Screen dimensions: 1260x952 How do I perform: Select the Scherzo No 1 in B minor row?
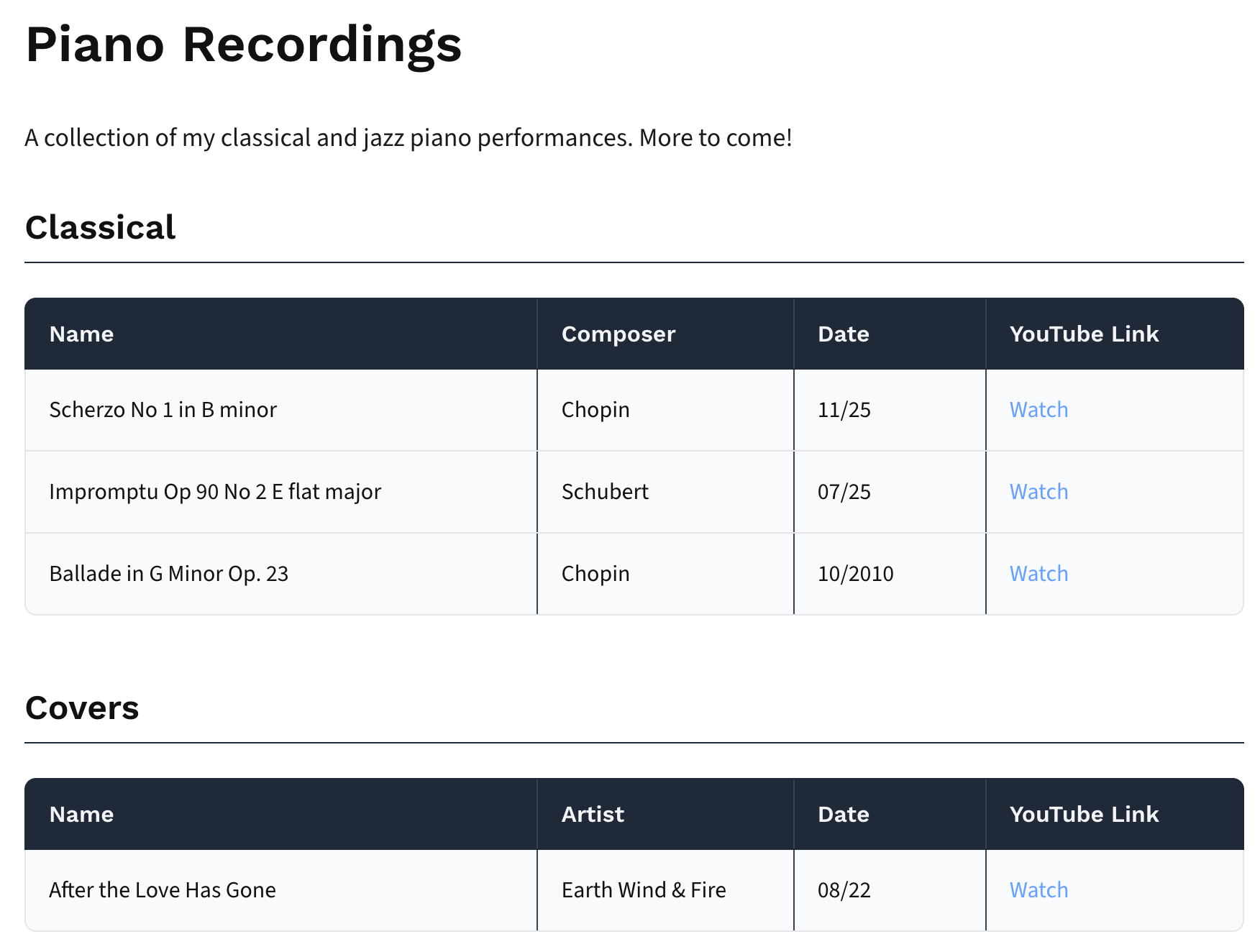coord(163,410)
